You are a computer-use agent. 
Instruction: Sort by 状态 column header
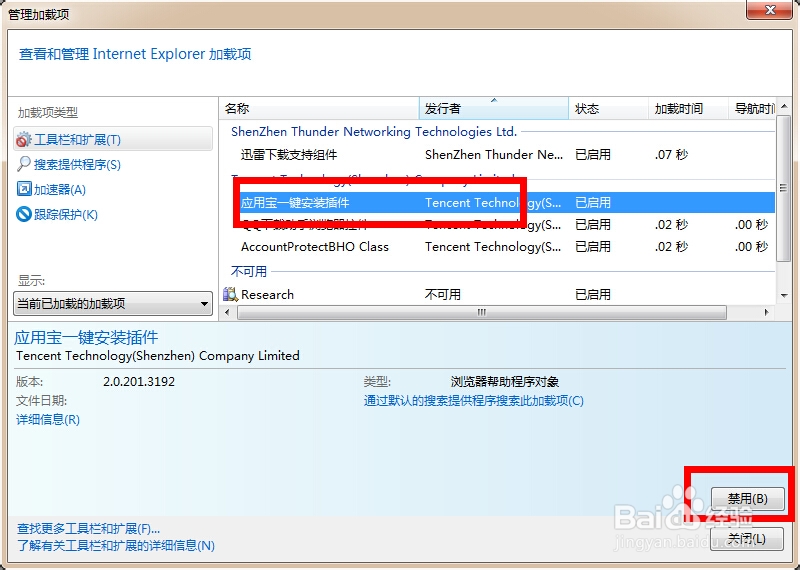tap(609, 108)
